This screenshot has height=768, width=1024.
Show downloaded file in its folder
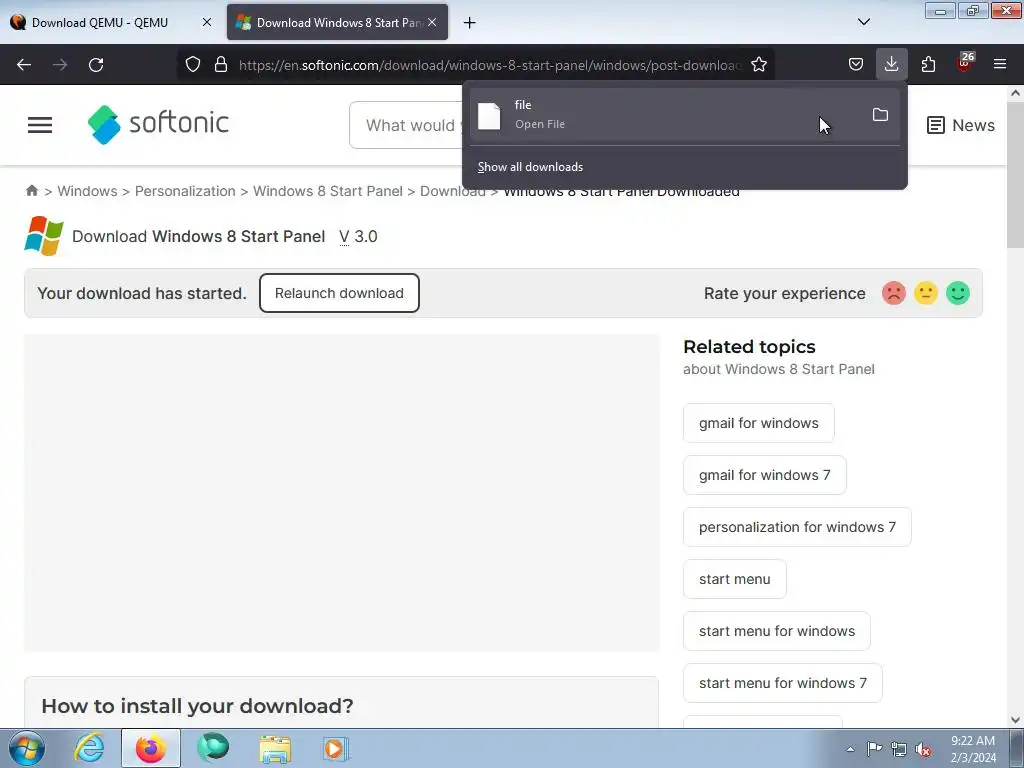[x=880, y=115]
